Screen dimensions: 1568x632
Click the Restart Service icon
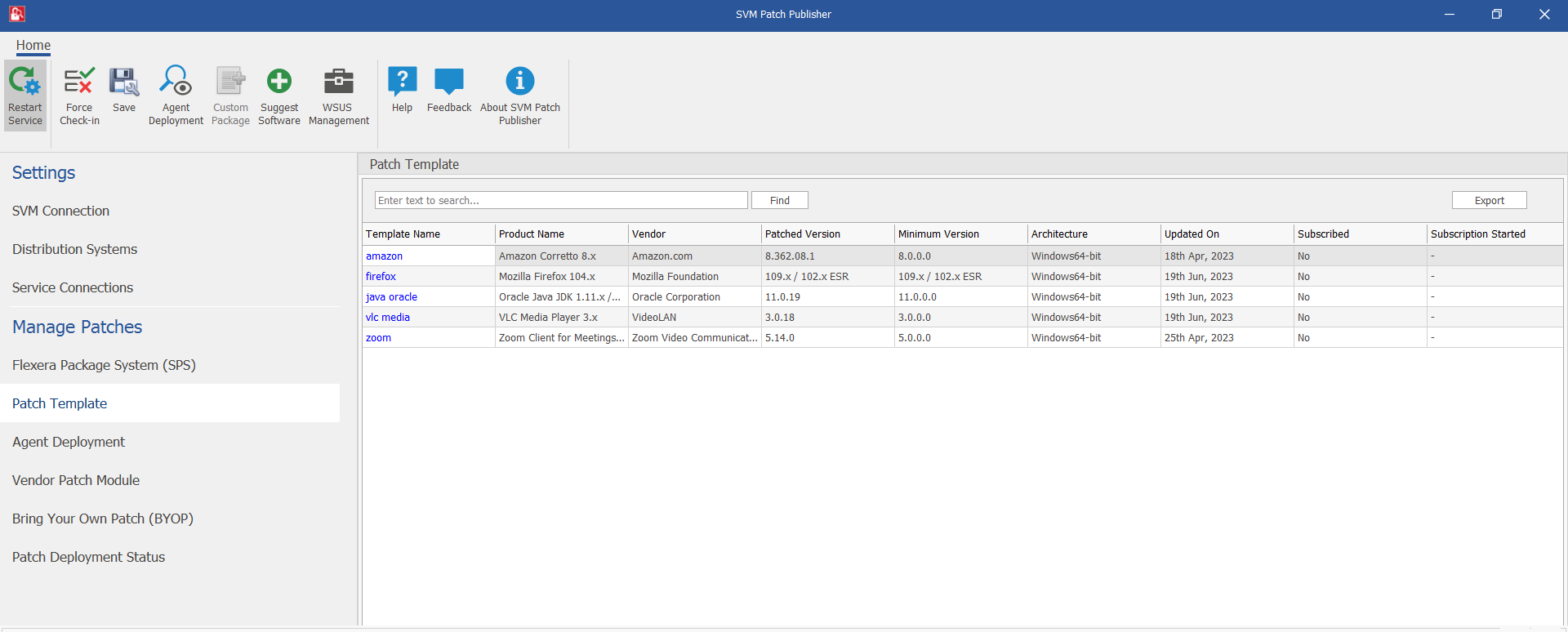pos(24,82)
